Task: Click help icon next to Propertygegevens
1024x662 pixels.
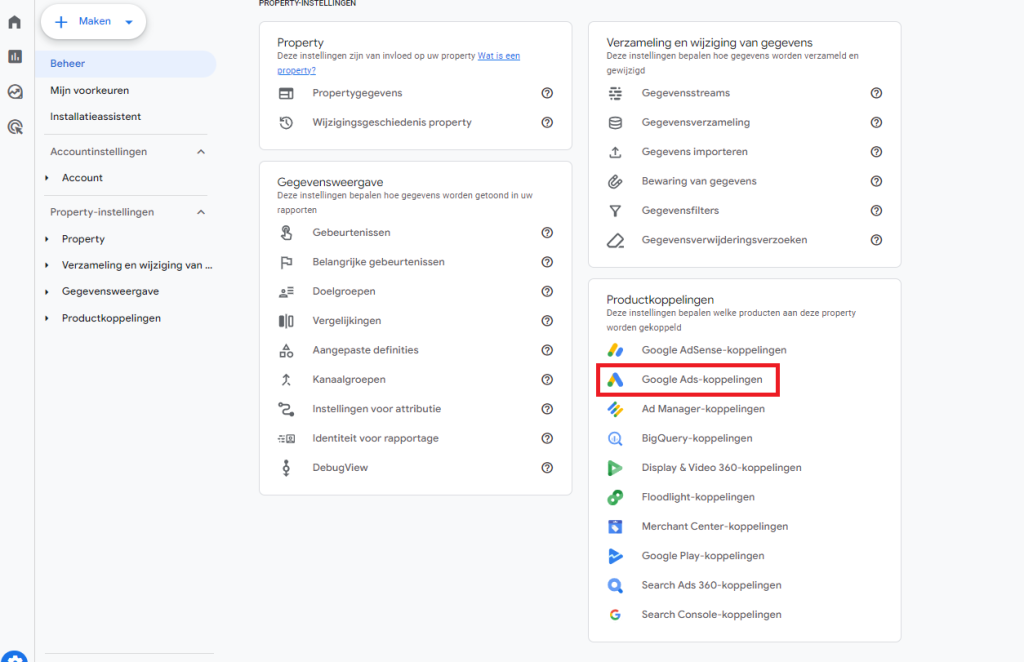Action: point(547,93)
